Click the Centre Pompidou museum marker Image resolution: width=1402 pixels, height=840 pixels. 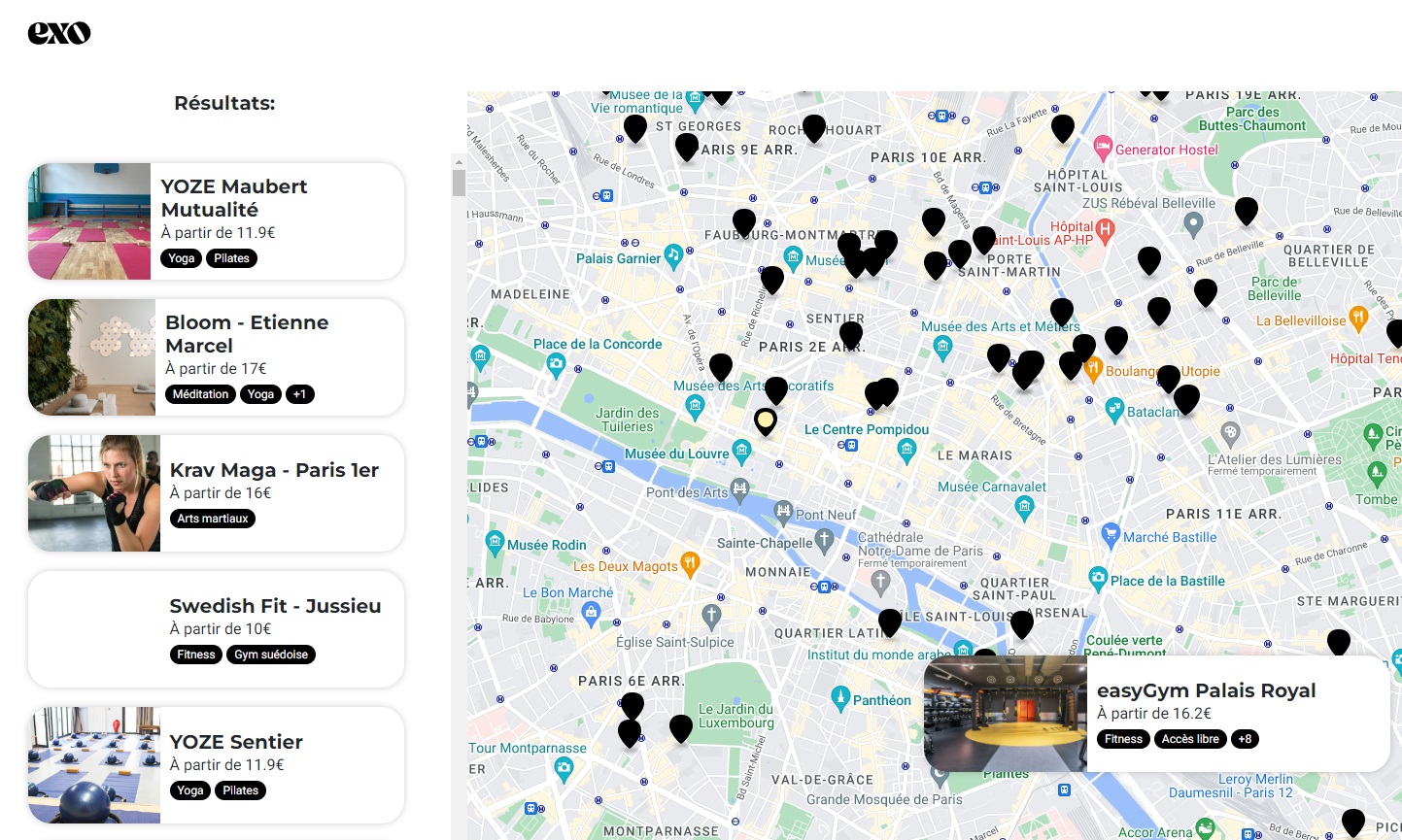[907, 449]
